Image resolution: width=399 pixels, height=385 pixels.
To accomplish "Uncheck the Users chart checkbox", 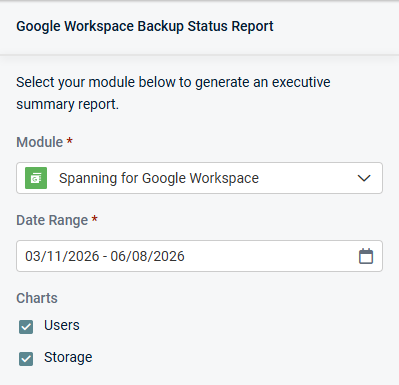I will tap(26, 327).
